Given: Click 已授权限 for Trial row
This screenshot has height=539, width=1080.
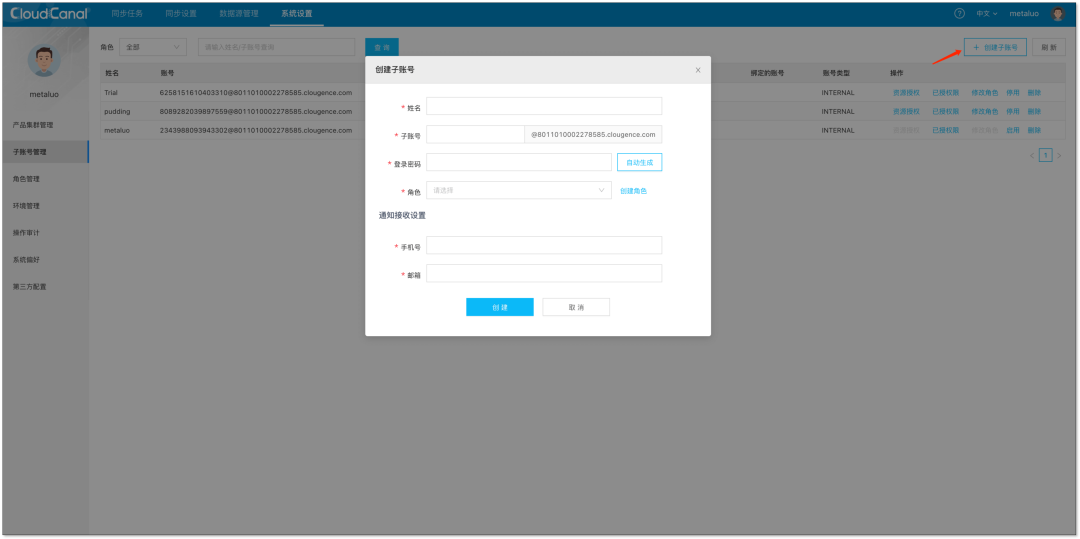Looking at the screenshot, I should (x=946, y=92).
